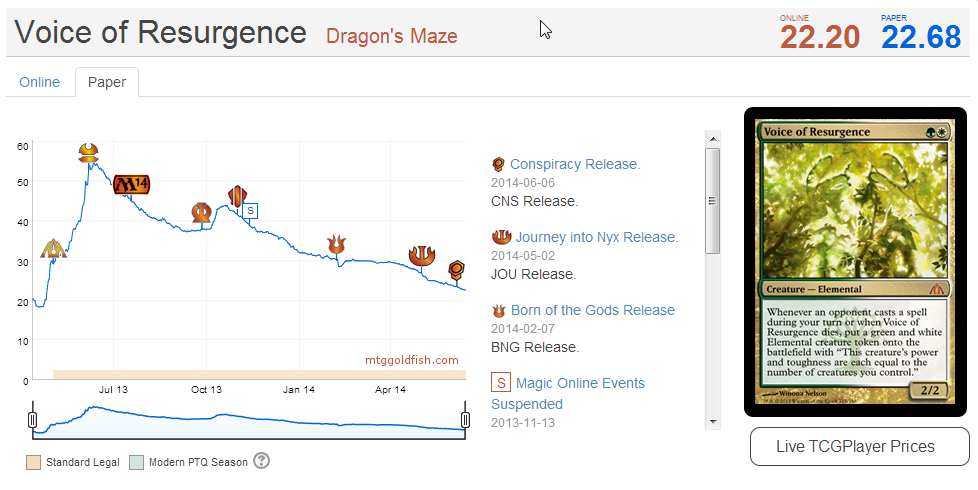Select the Paper tab

coord(107,82)
